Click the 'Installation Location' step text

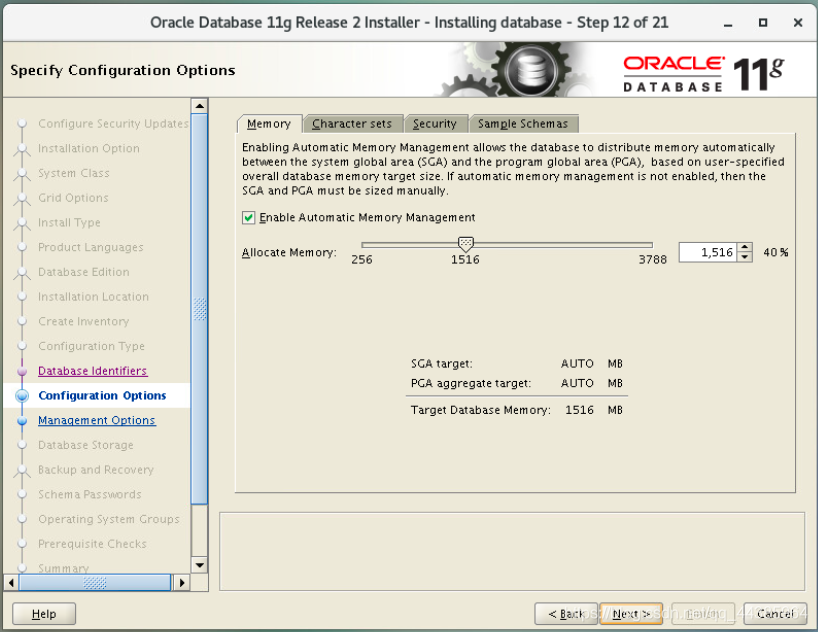click(x=93, y=297)
